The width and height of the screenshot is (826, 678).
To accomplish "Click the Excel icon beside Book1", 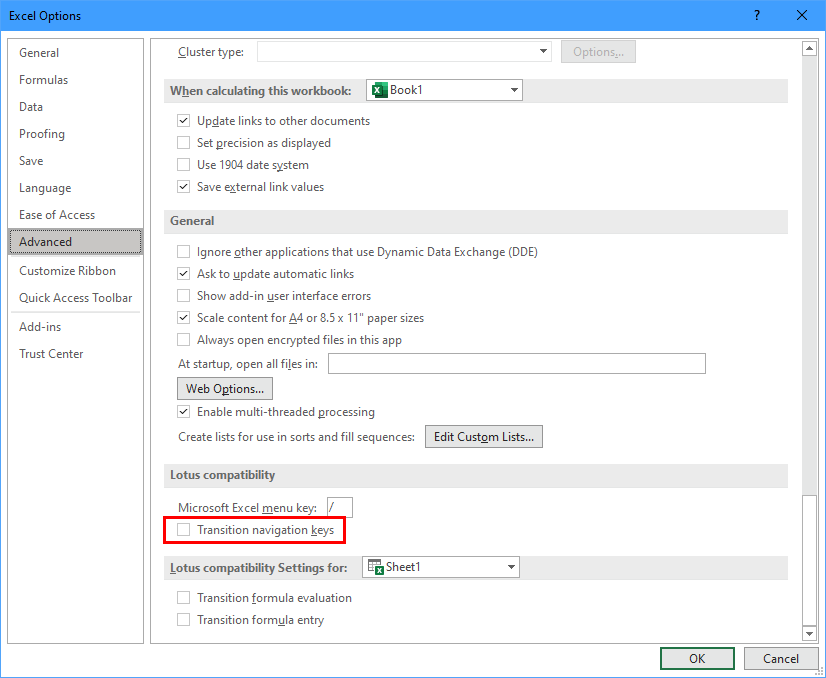I will [x=379, y=90].
